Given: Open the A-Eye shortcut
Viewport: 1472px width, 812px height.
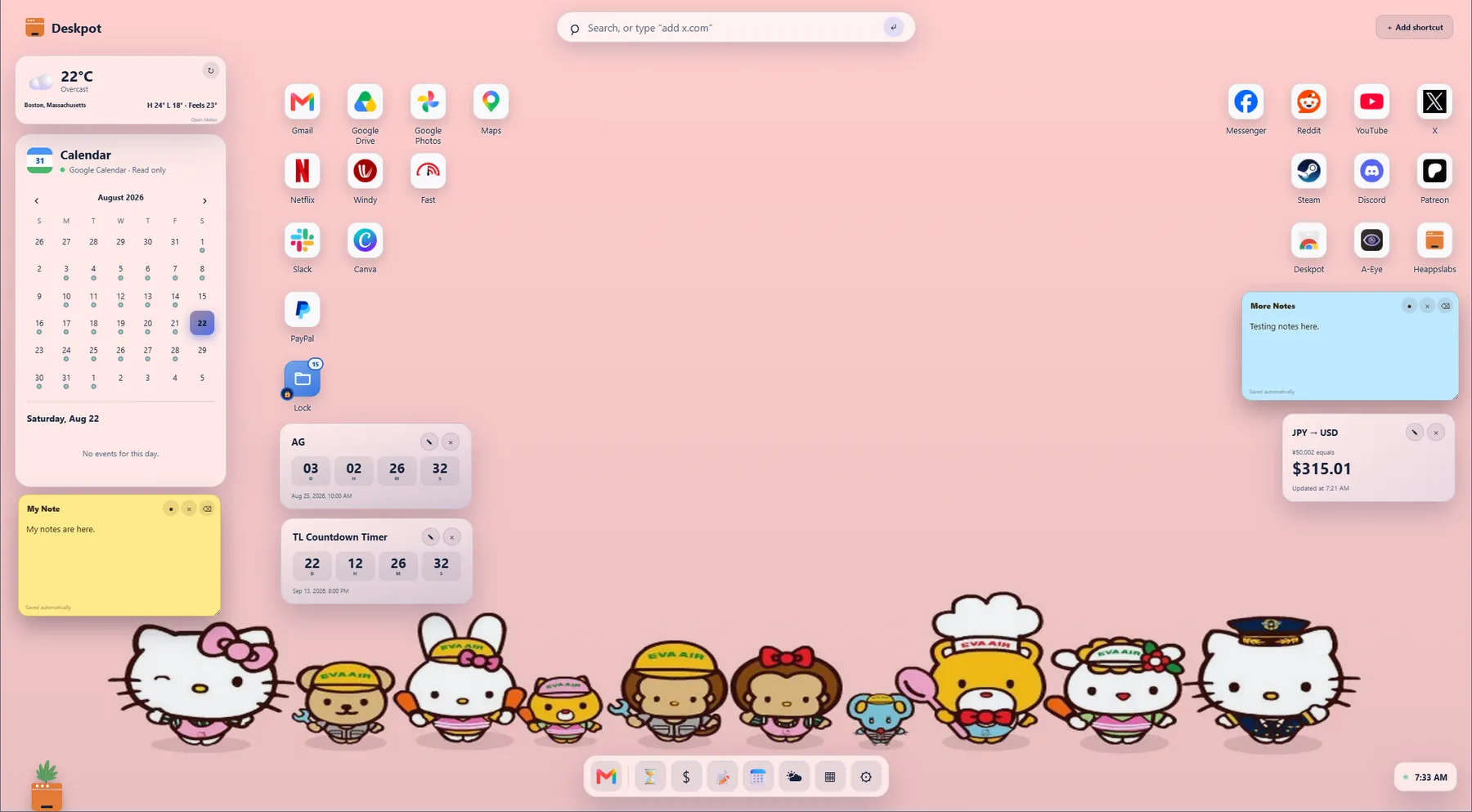Looking at the screenshot, I should click(x=1371, y=240).
